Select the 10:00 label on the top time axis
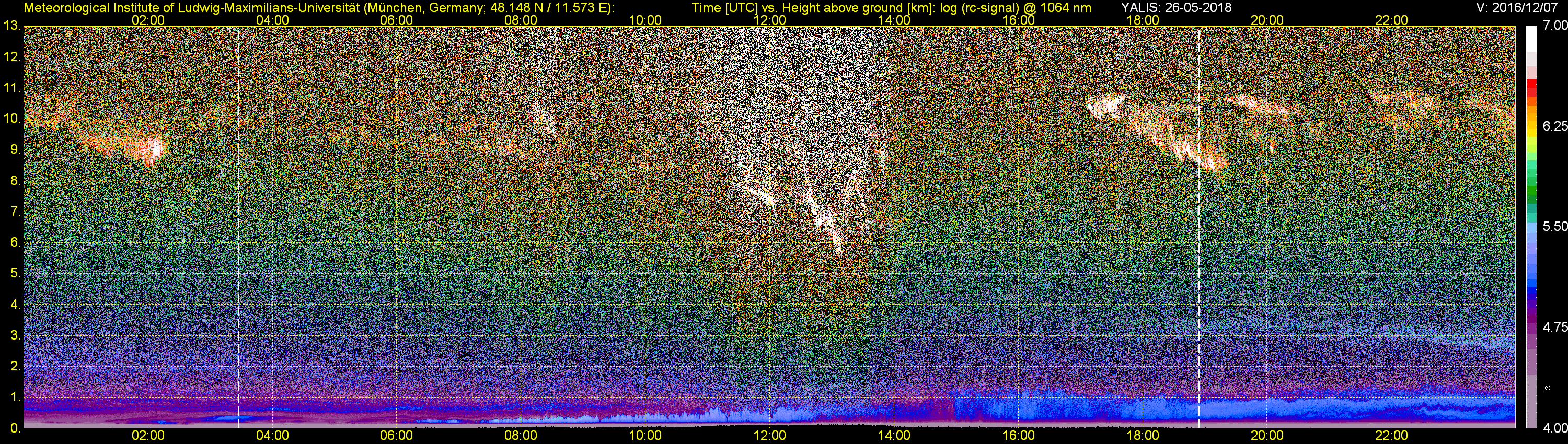The width and height of the screenshot is (1568, 444). pyautogui.click(x=645, y=20)
